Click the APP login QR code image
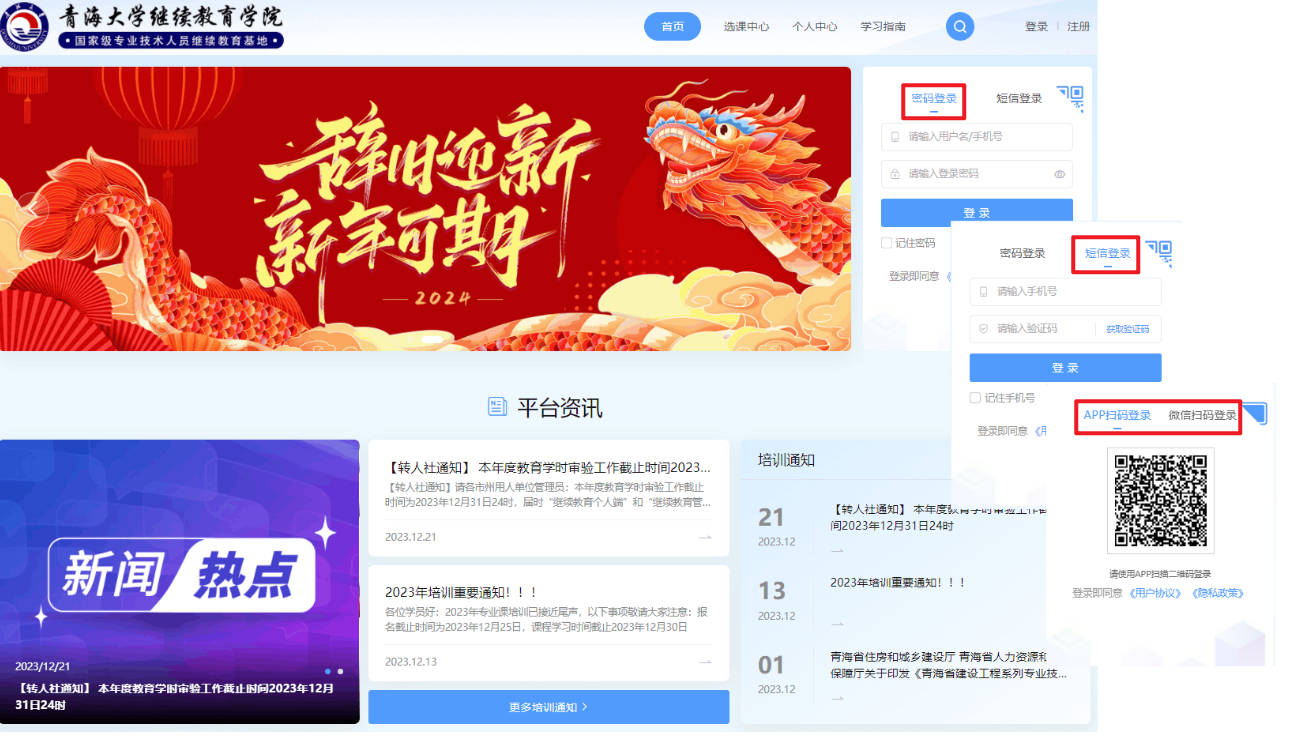The width and height of the screenshot is (1289, 756). click(x=1161, y=500)
